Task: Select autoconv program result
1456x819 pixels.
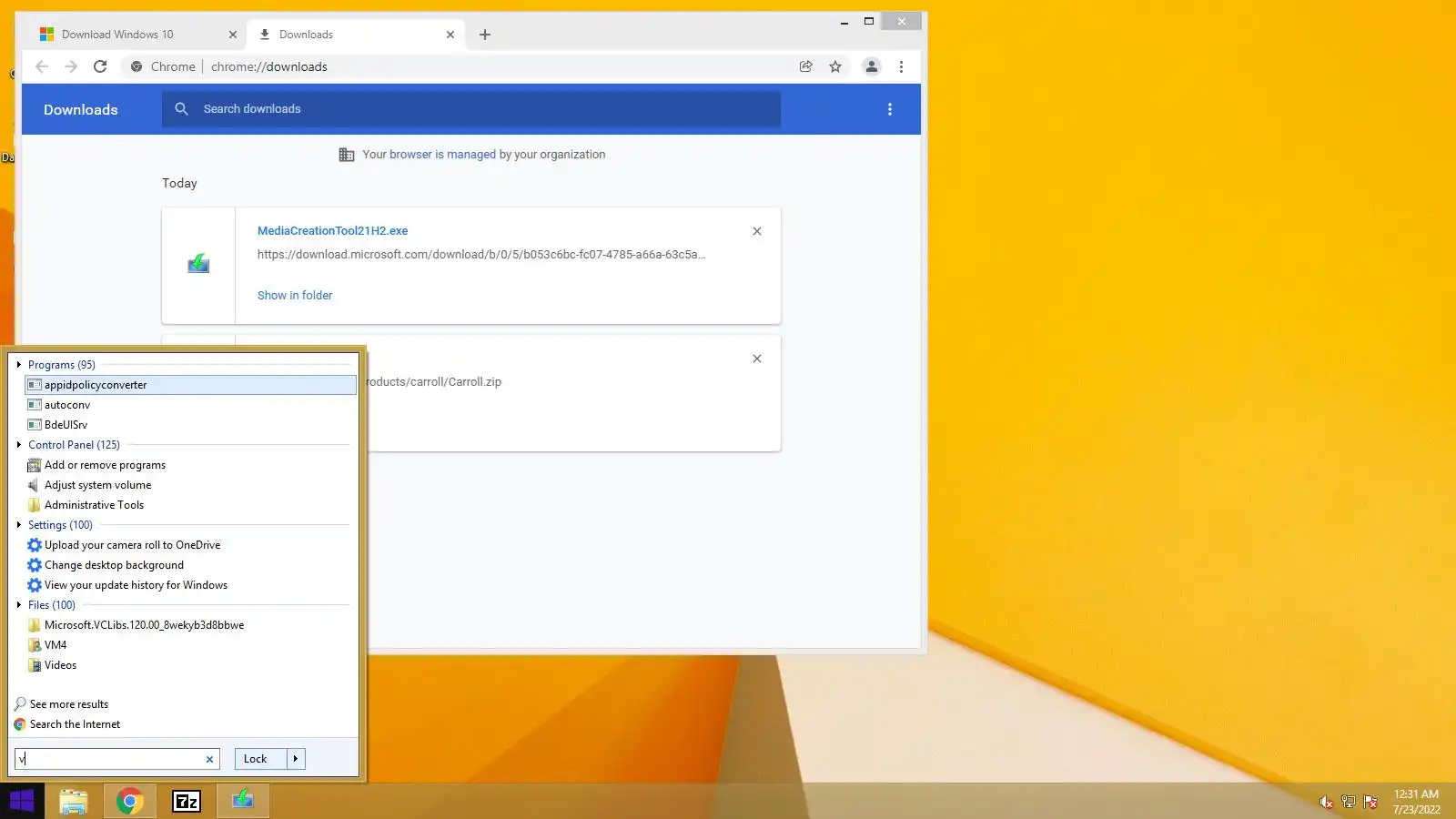Action: coord(191,405)
